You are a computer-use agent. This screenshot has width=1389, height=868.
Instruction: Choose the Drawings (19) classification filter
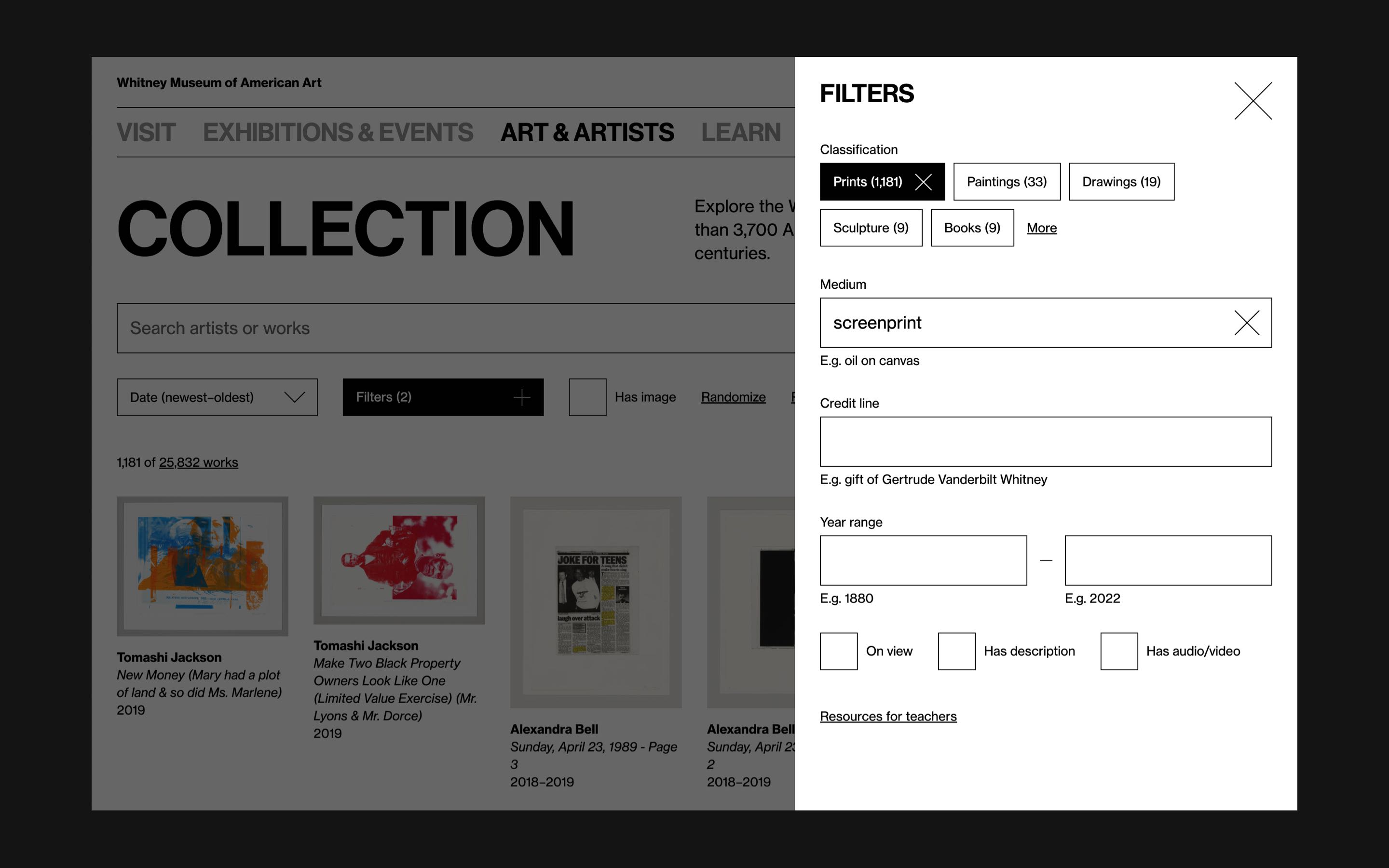(1121, 182)
